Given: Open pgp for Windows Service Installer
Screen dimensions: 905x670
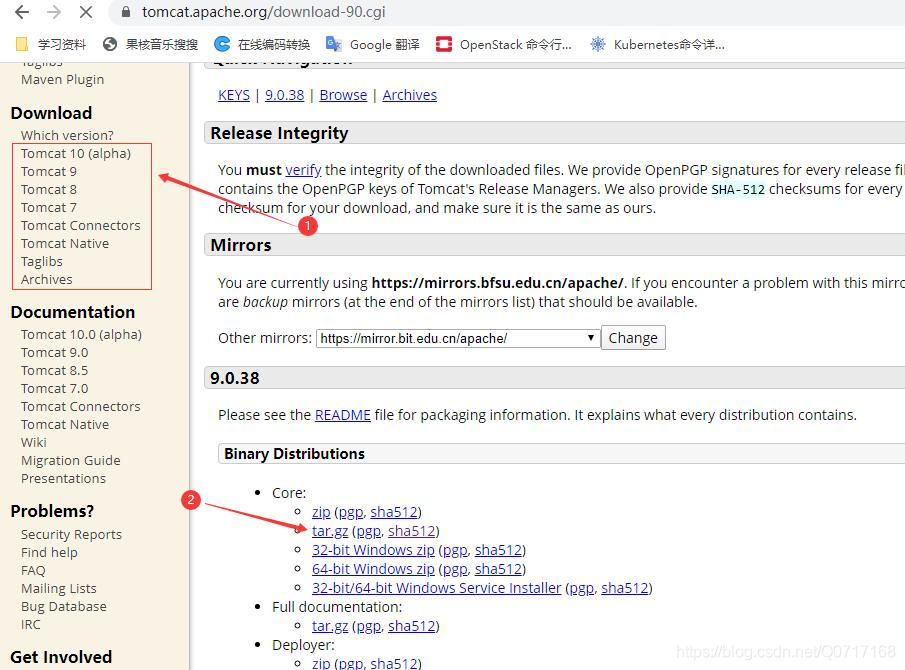Looking at the screenshot, I should click(x=582, y=589).
